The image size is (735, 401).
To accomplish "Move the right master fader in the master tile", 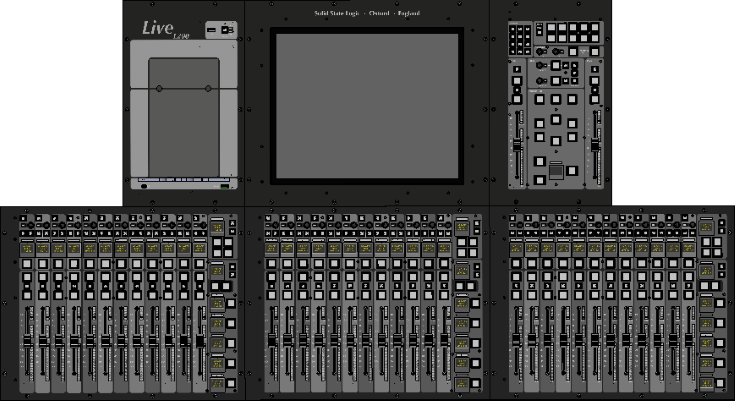I will point(595,146).
